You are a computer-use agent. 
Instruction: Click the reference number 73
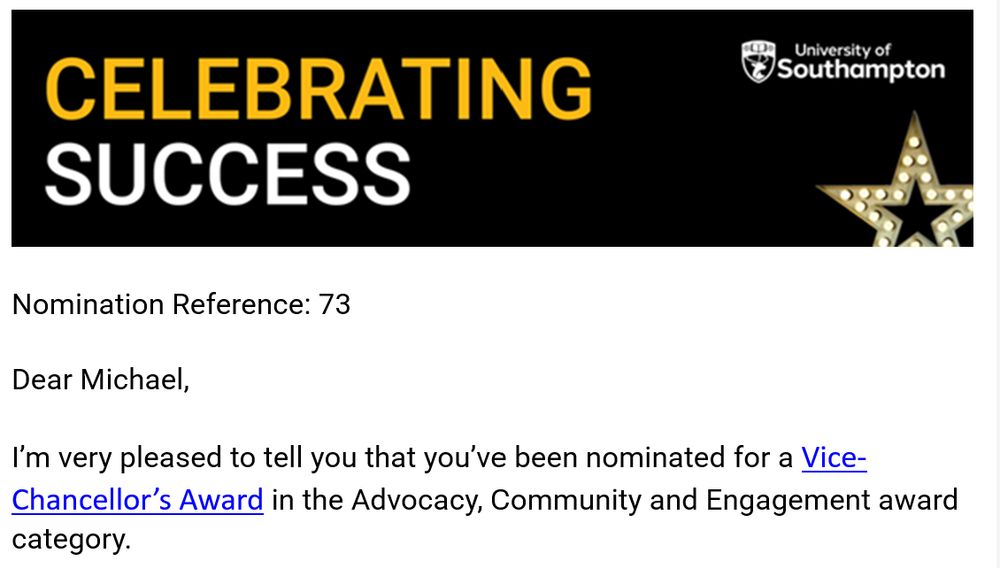coord(335,304)
